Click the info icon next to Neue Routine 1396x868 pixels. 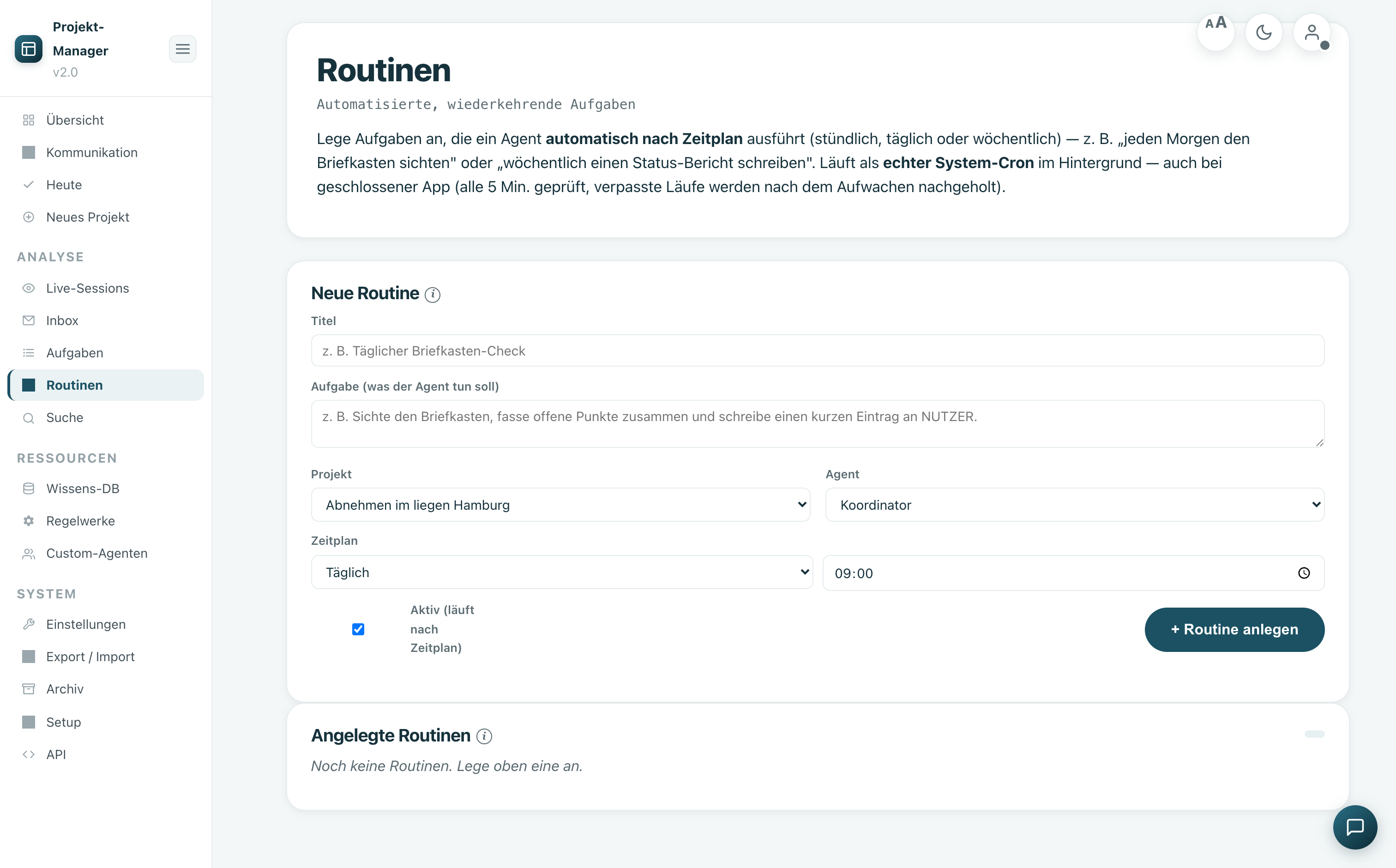tap(432, 295)
